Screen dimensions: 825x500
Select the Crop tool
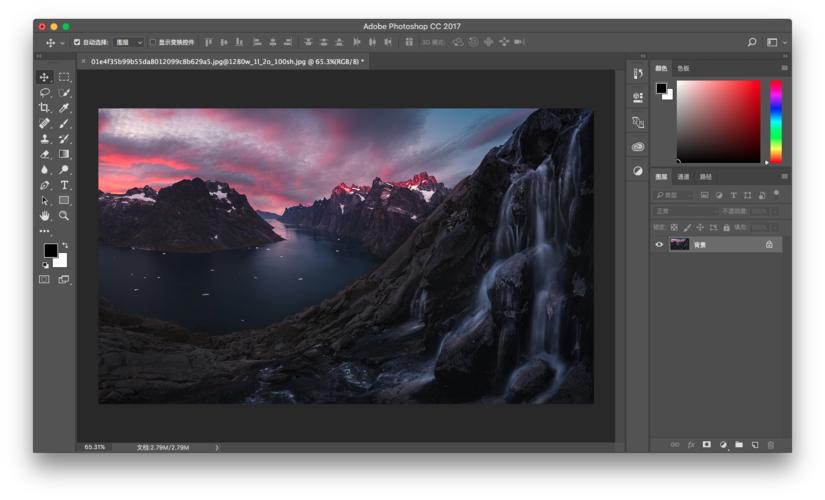(44, 108)
